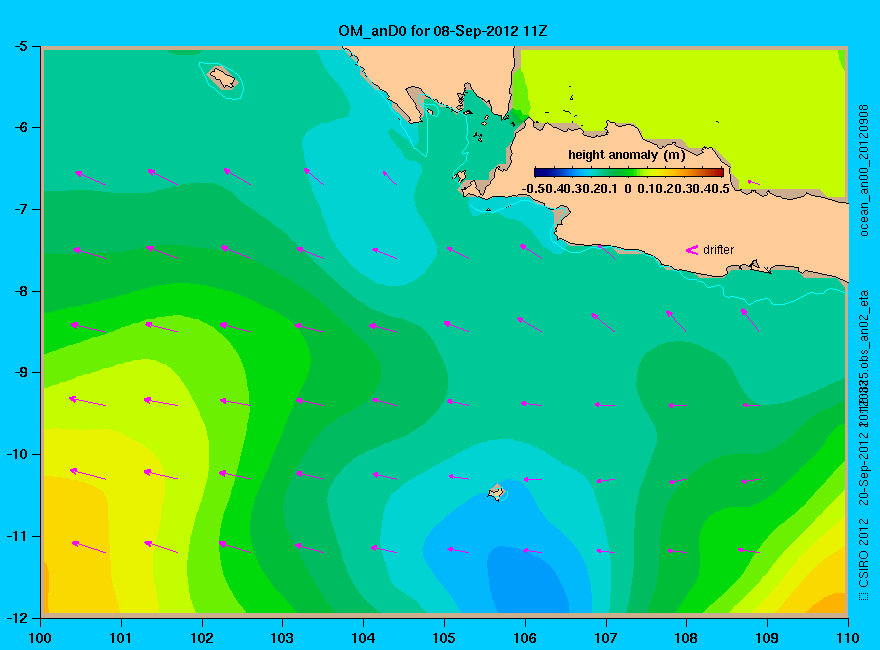This screenshot has width=880, height=650.
Task: Click the 'drifter' legend text
Action: [718, 250]
